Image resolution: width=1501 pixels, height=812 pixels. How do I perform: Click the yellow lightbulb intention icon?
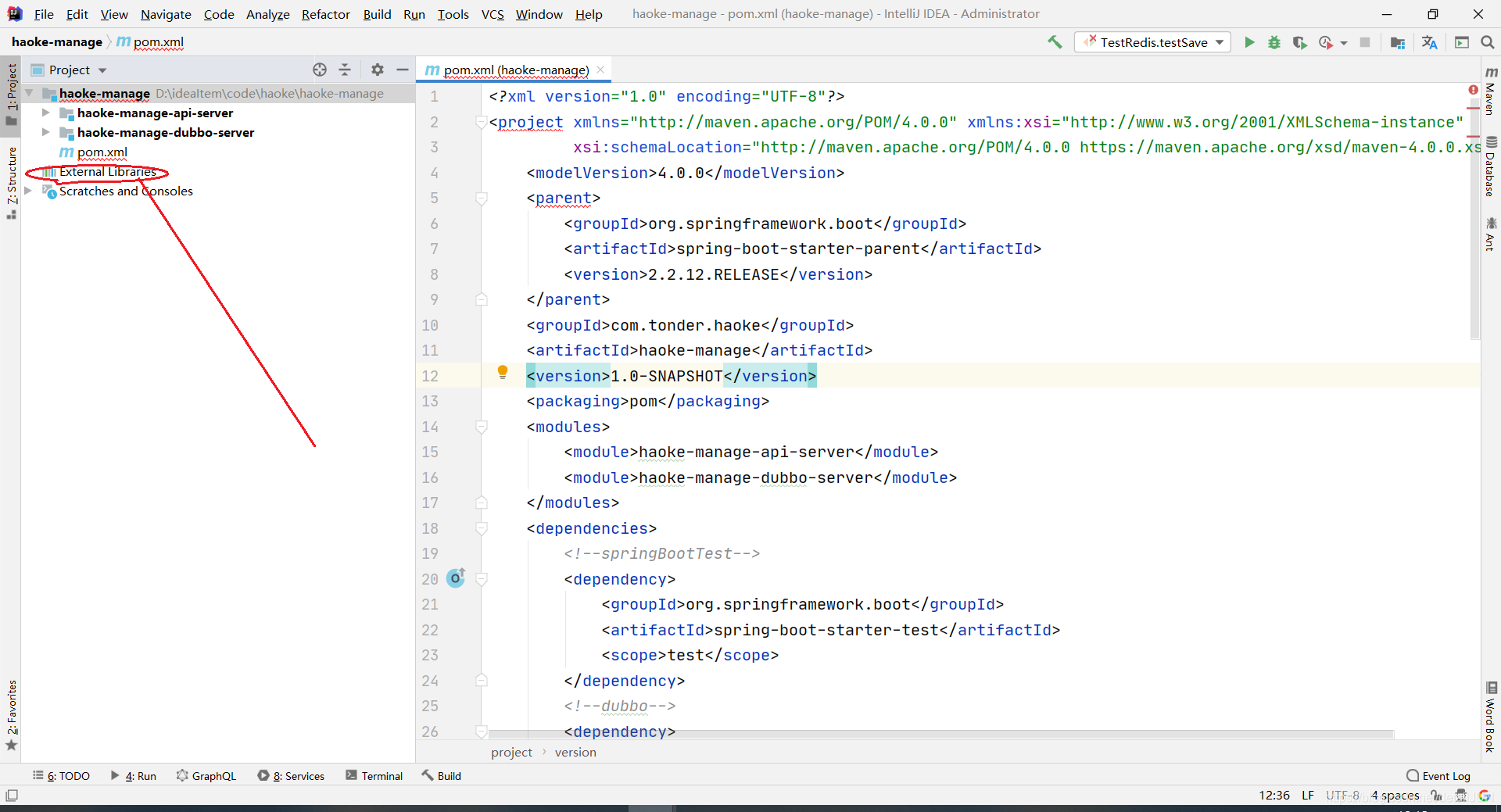pyautogui.click(x=503, y=372)
